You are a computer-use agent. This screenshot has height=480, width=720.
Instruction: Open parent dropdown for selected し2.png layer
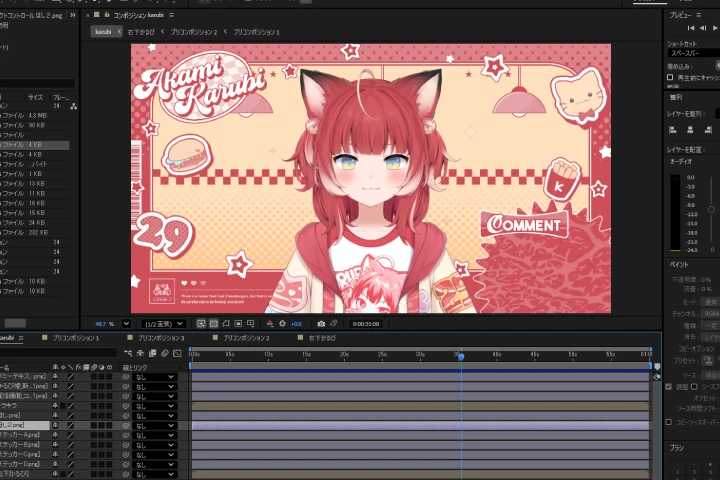155,425
